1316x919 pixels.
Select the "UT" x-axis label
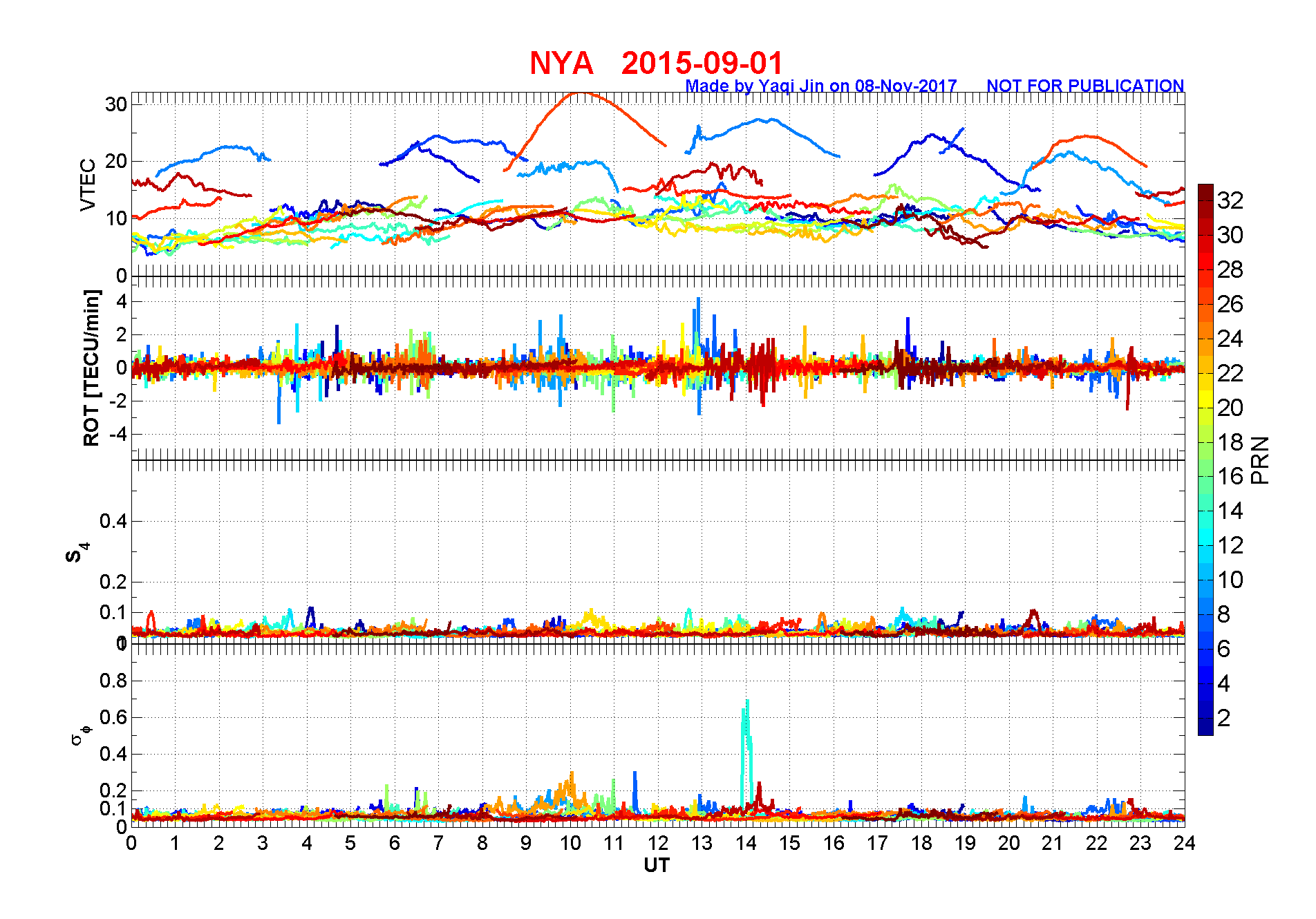(657, 865)
